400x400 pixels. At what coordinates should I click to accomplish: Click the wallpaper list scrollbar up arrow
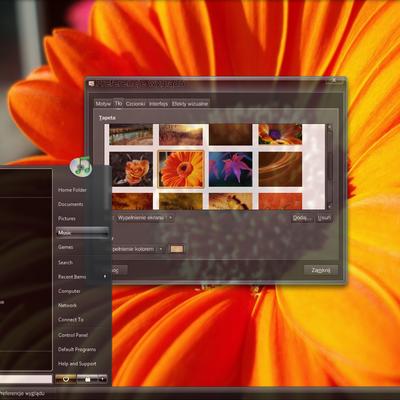pos(329,127)
